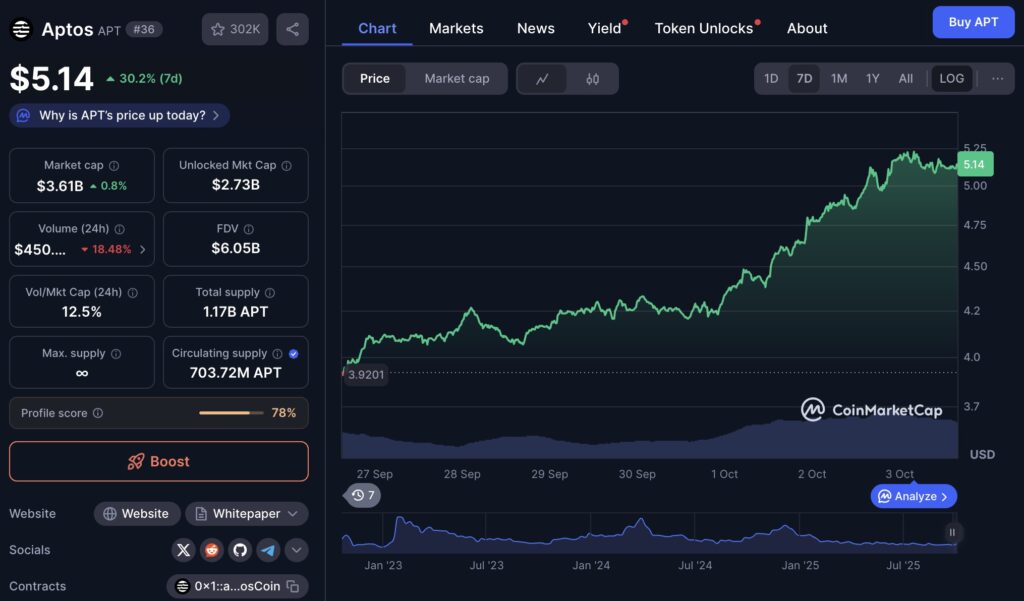Select the 1D time range
1024x601 pixels.
point(771,78)
